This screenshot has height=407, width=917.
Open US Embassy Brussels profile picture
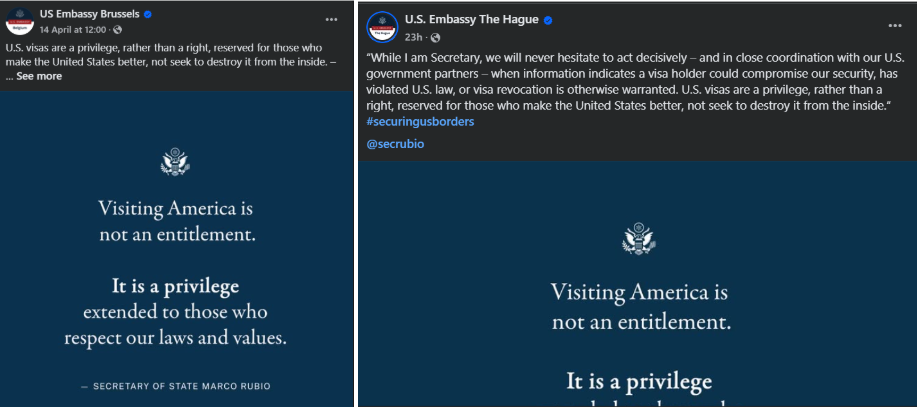click(x=20, y=21)
